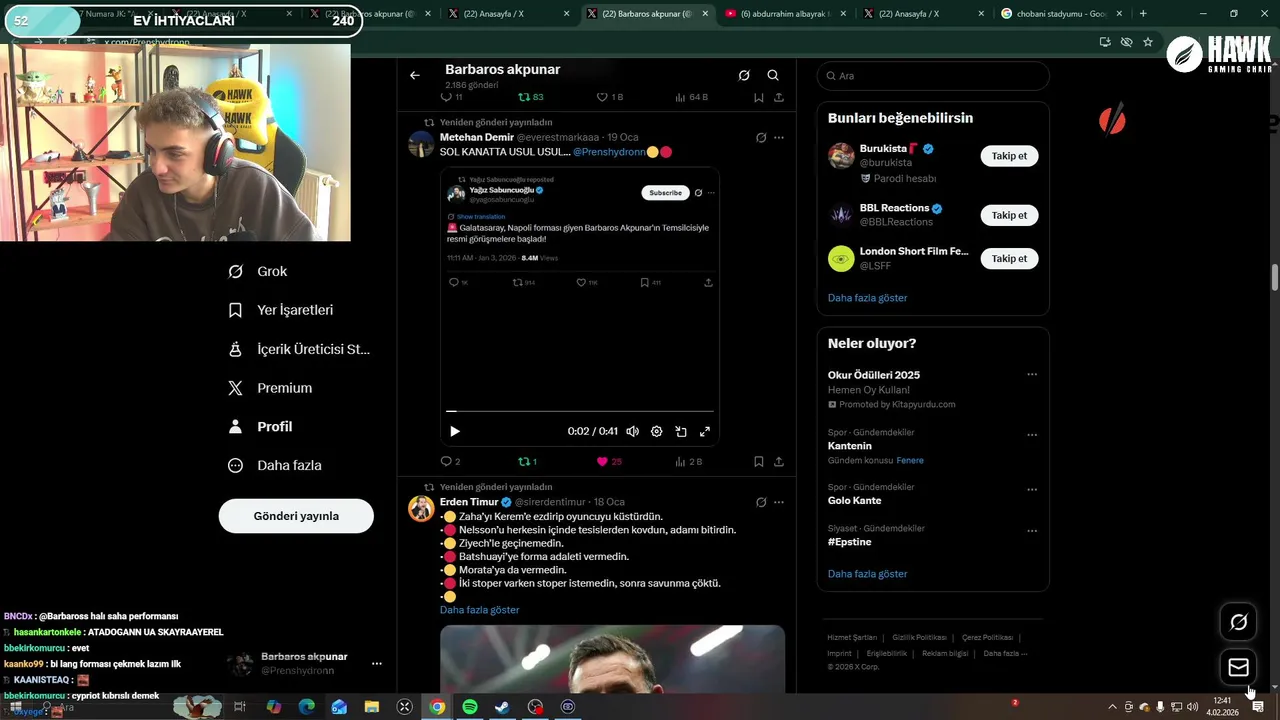This screenshot has width=1280, height=720.
Task: Toggle picture-in-picture on the video player
Action: point(681,431)
